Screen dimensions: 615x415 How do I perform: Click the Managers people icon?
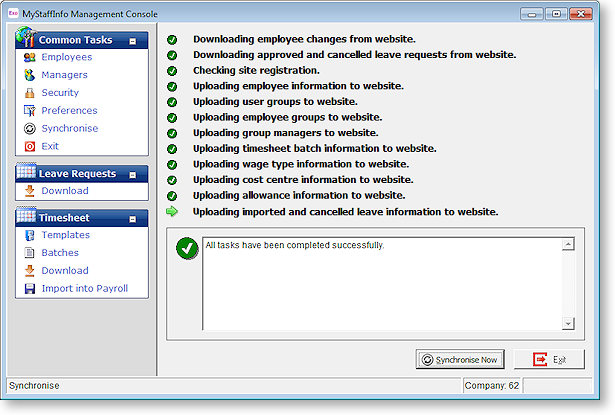pos(30,75)
